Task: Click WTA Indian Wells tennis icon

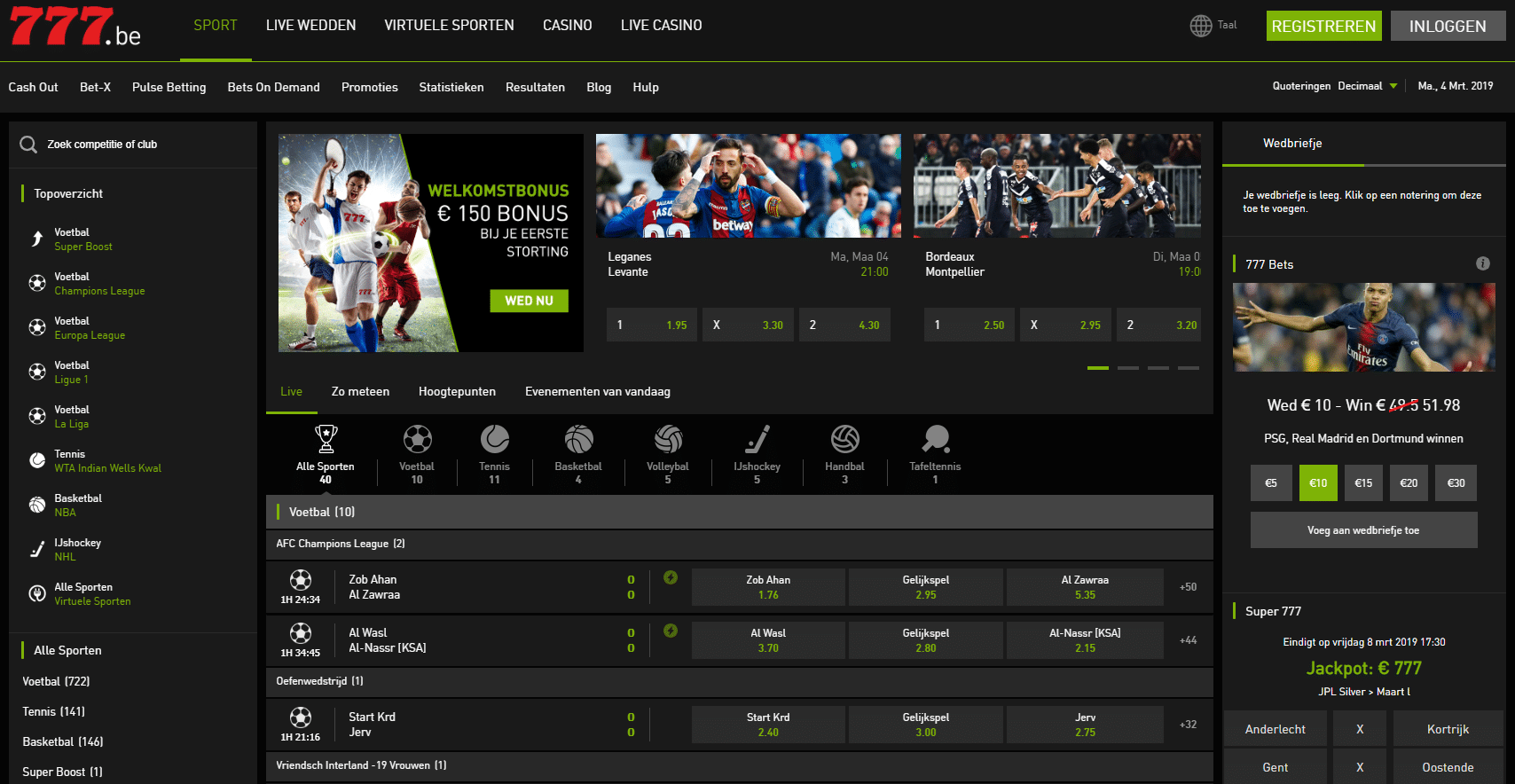Action: click(x=37, y=460)
